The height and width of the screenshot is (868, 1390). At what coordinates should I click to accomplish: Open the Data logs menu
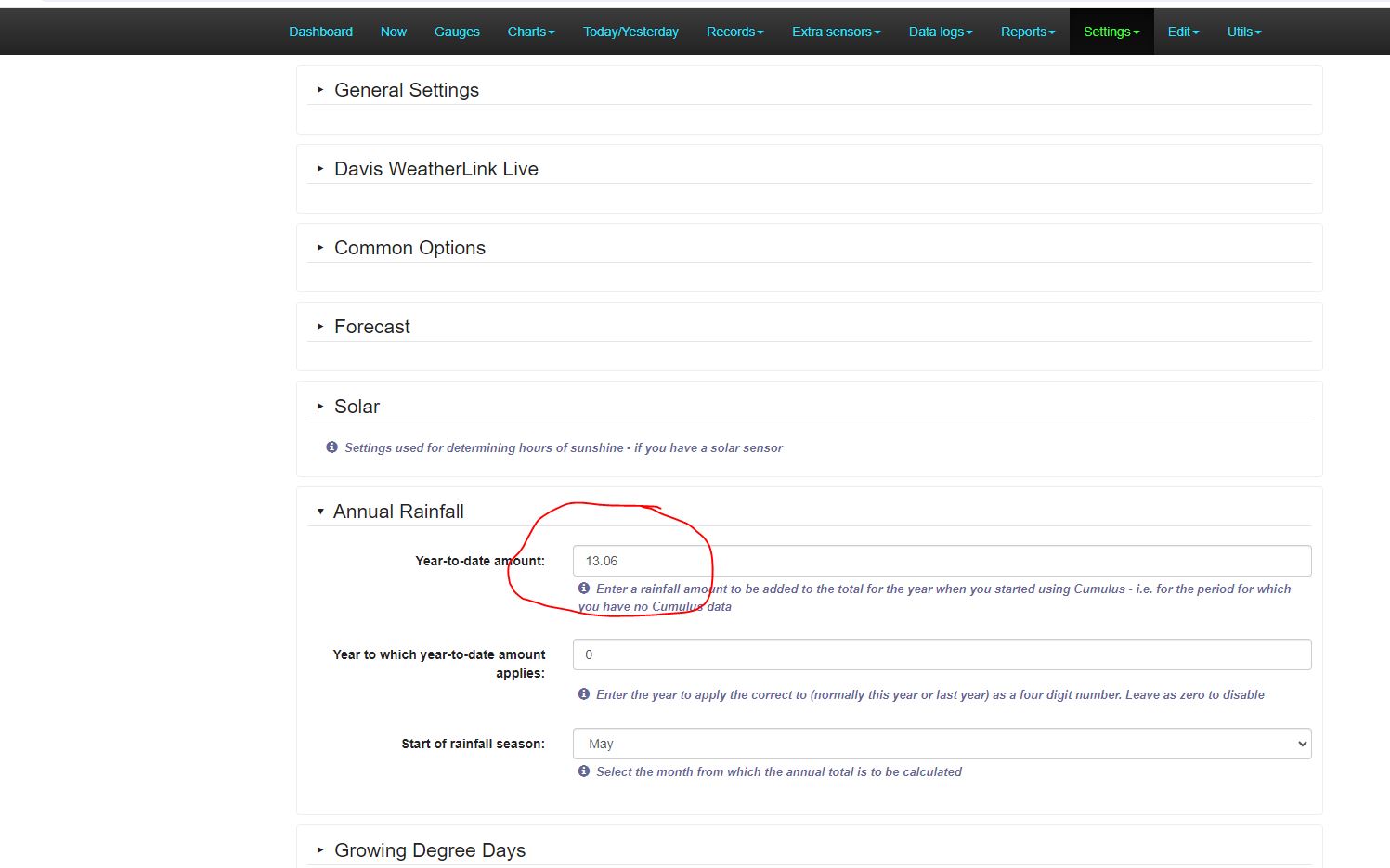[x=941, y=32]
